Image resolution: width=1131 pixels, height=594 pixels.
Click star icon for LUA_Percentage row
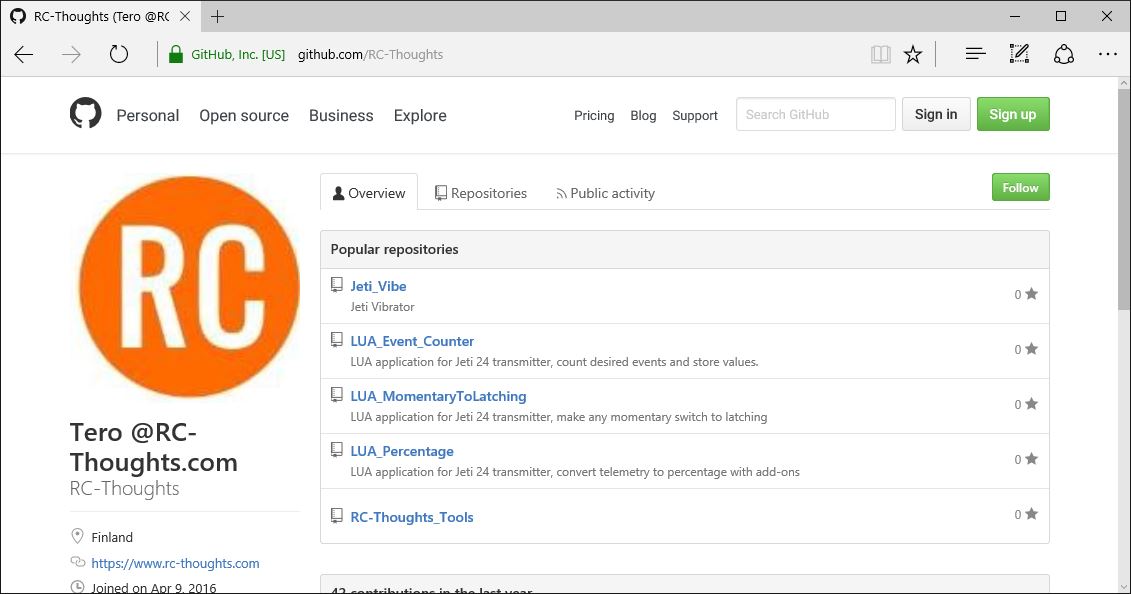[1031, 459]
